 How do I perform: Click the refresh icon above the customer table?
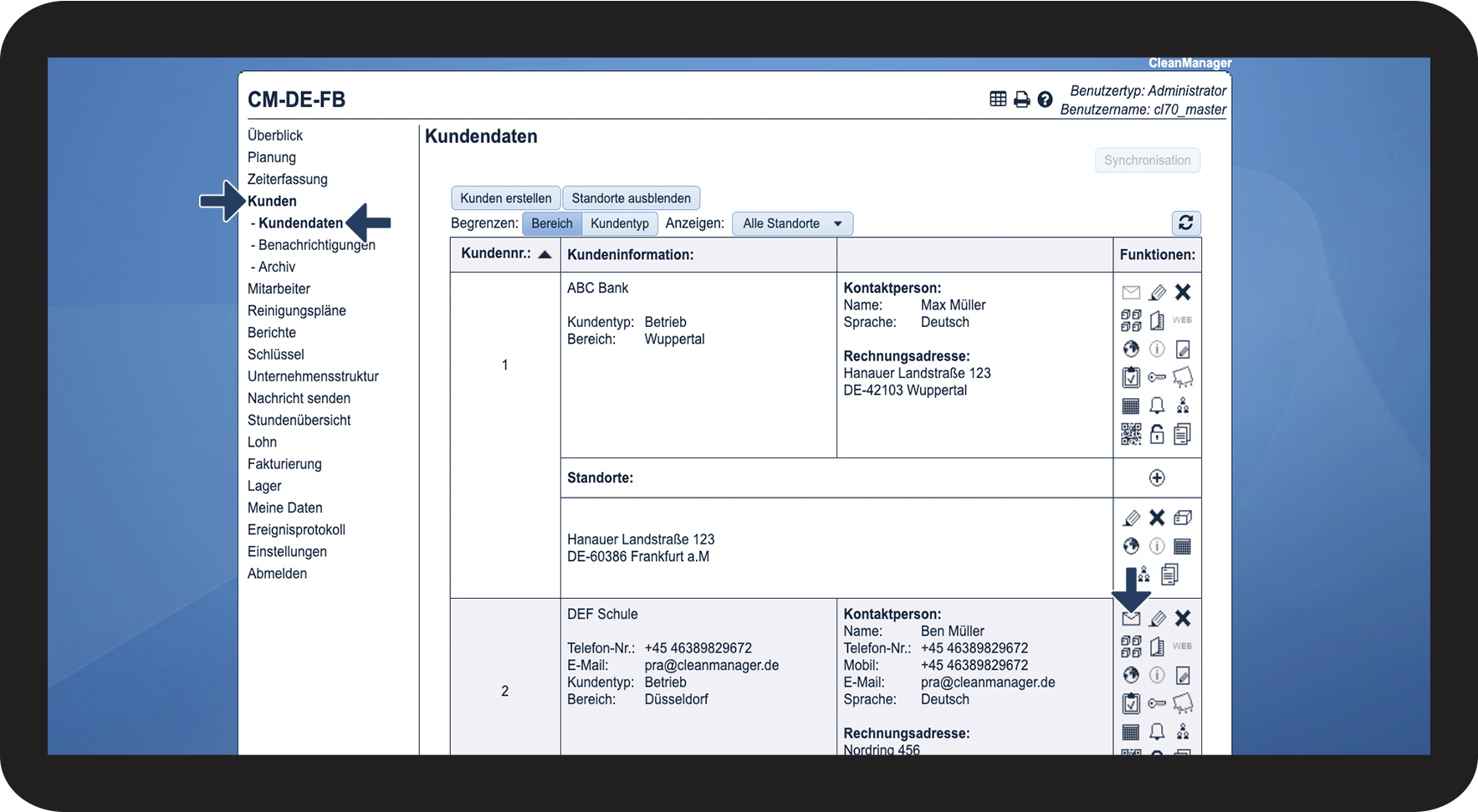tap(1186, 222)
